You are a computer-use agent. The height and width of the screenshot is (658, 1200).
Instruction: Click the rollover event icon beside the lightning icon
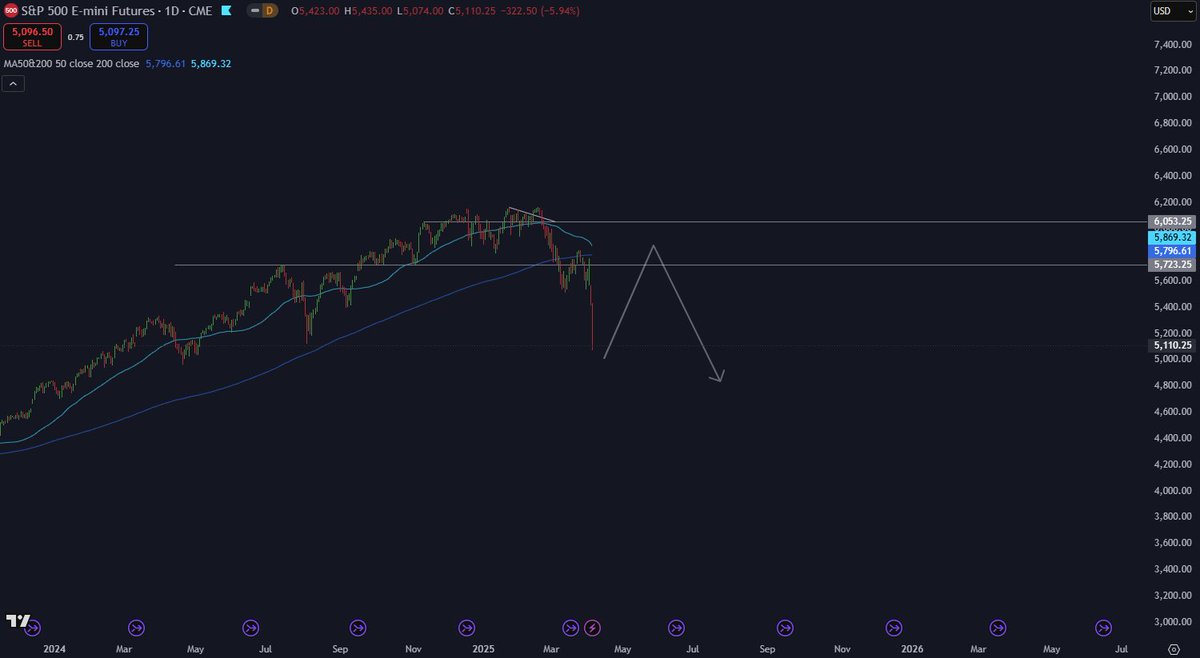point(571,628)
